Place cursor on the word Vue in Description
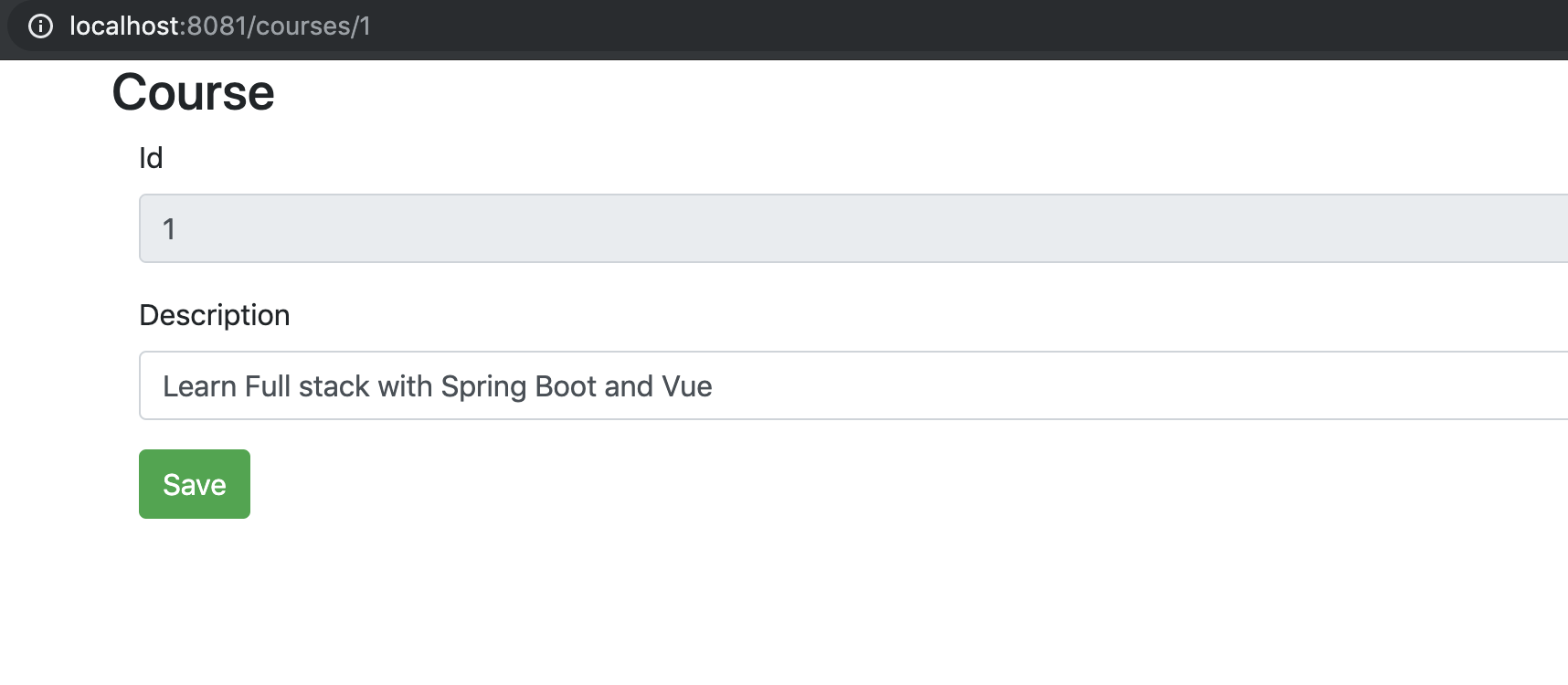 click(x=687, y=386)
